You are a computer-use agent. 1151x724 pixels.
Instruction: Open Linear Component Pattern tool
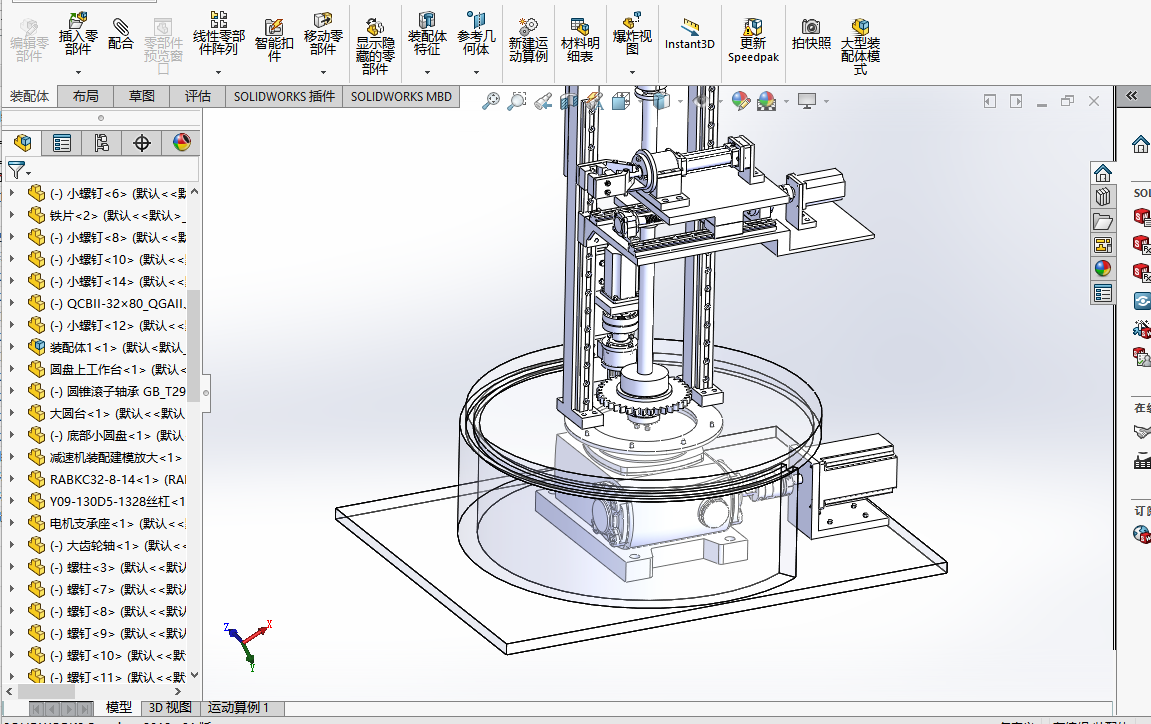(219, 35)
